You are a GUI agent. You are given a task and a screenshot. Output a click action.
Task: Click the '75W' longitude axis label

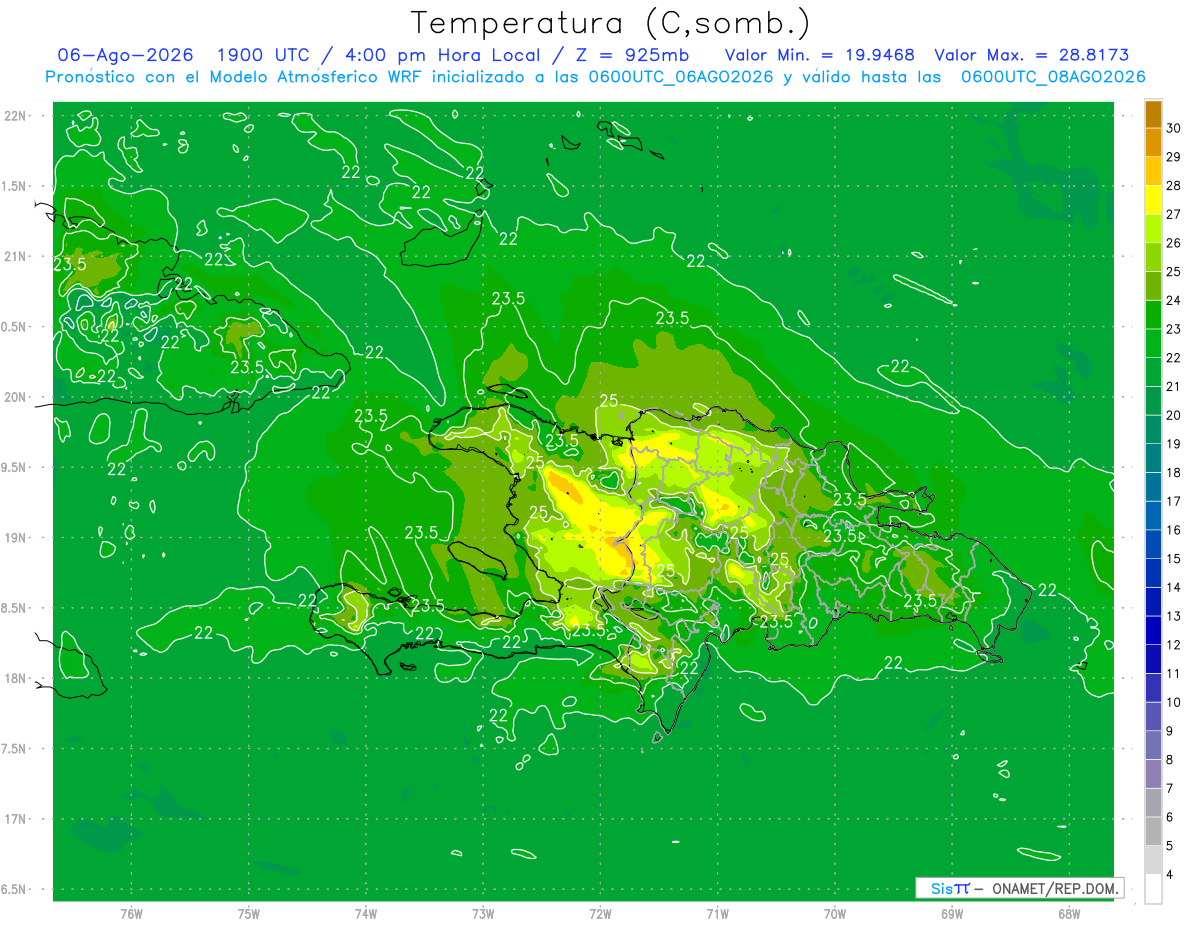(249, 913)
